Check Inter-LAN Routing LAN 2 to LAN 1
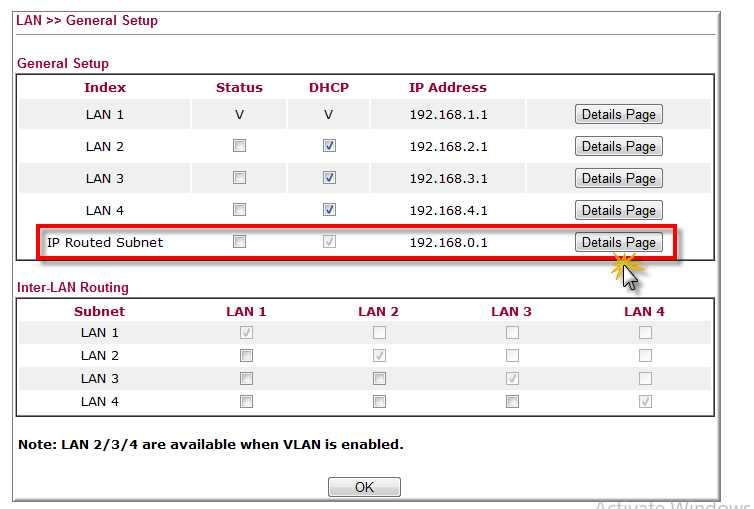The image size is (754, 509). pyautogui.click(x=246, y=355)
